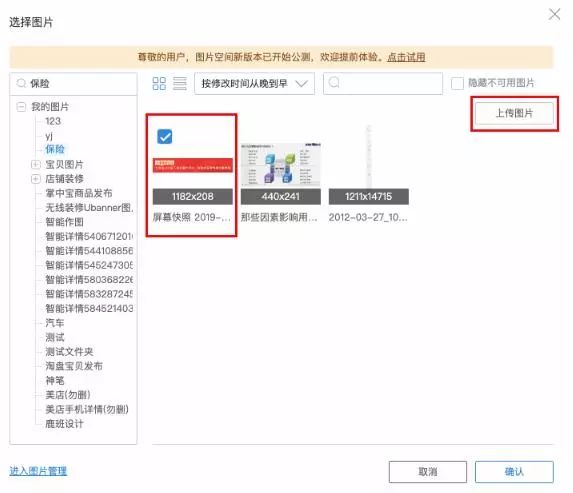Close the 选择图片 dialog

(554, 15)
